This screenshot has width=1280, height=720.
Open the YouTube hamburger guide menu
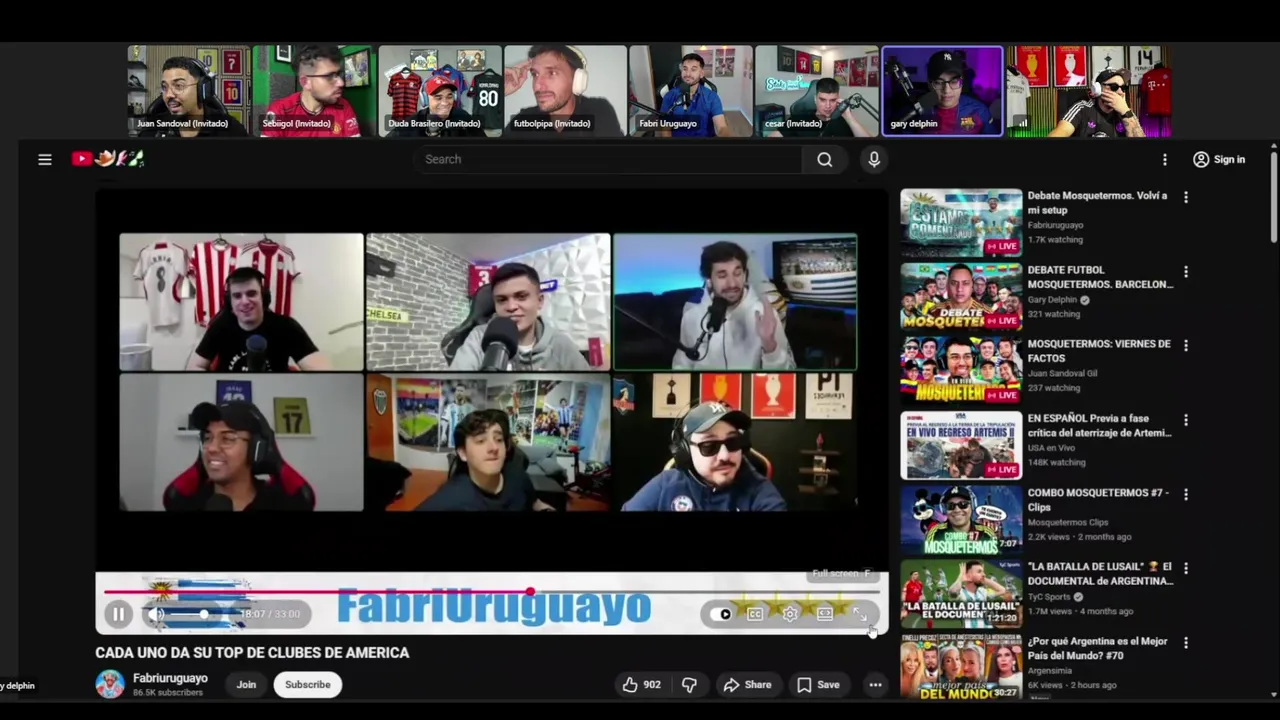(x=45, y=159)
